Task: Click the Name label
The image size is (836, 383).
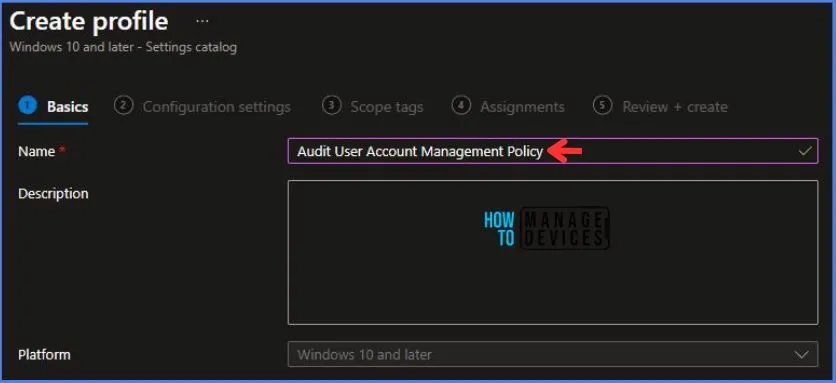Action: click(x=37, y=151)
